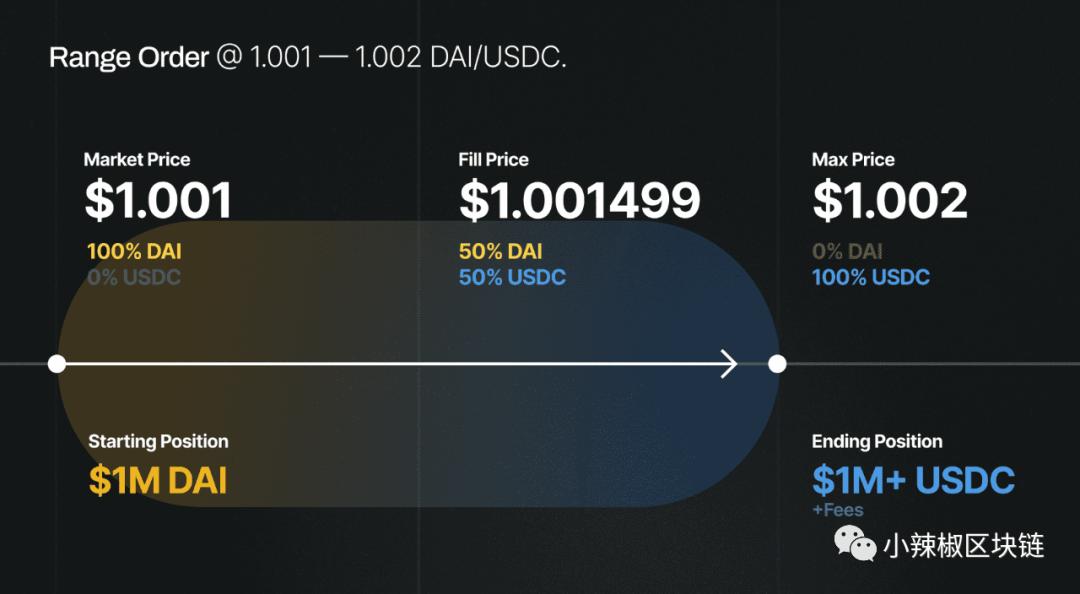This screenshot has height=594, width=1080.
Task: Click the 50% USDC allocation text
Action: [512, 277]
